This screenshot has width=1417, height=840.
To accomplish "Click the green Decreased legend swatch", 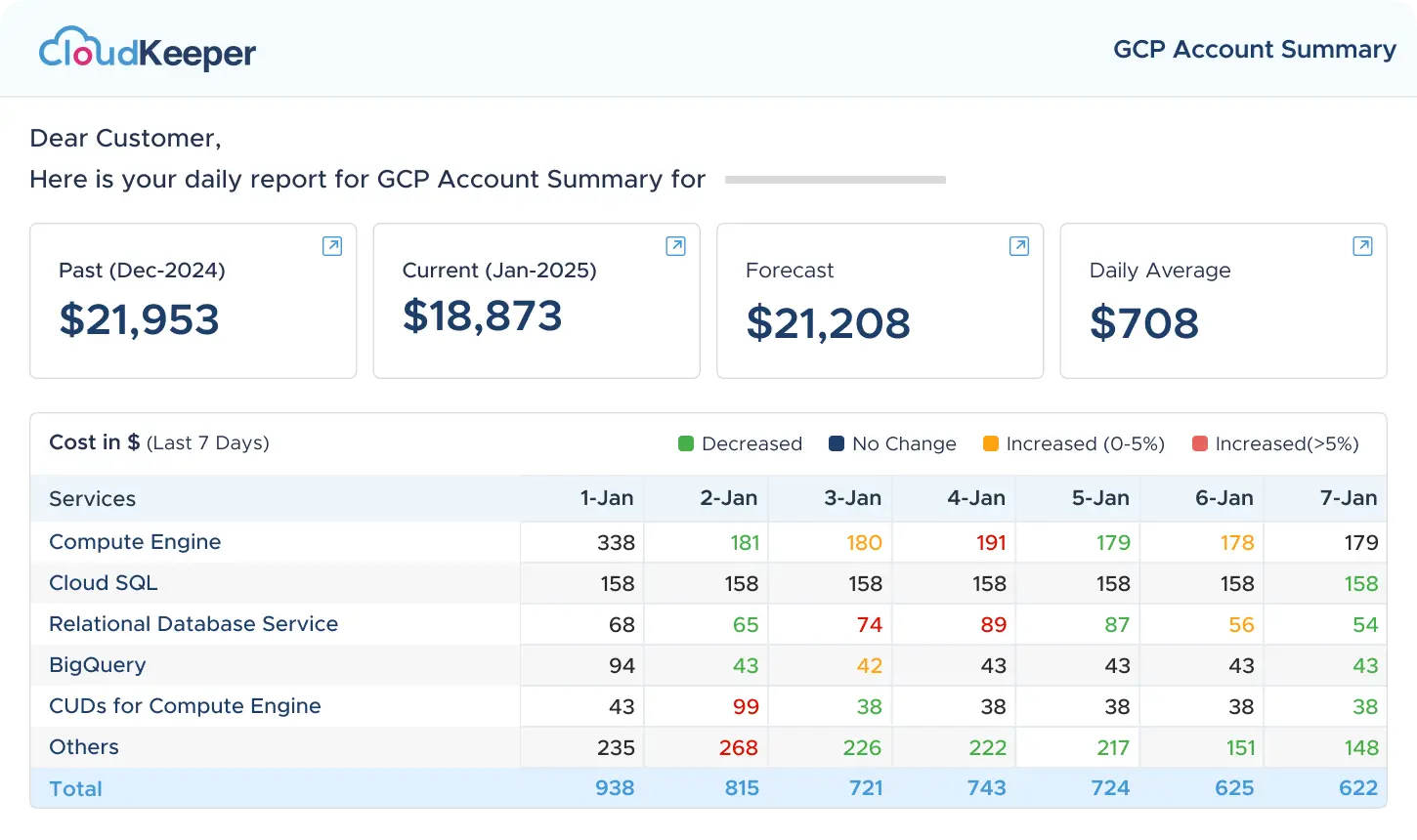I will click(686, 444).
